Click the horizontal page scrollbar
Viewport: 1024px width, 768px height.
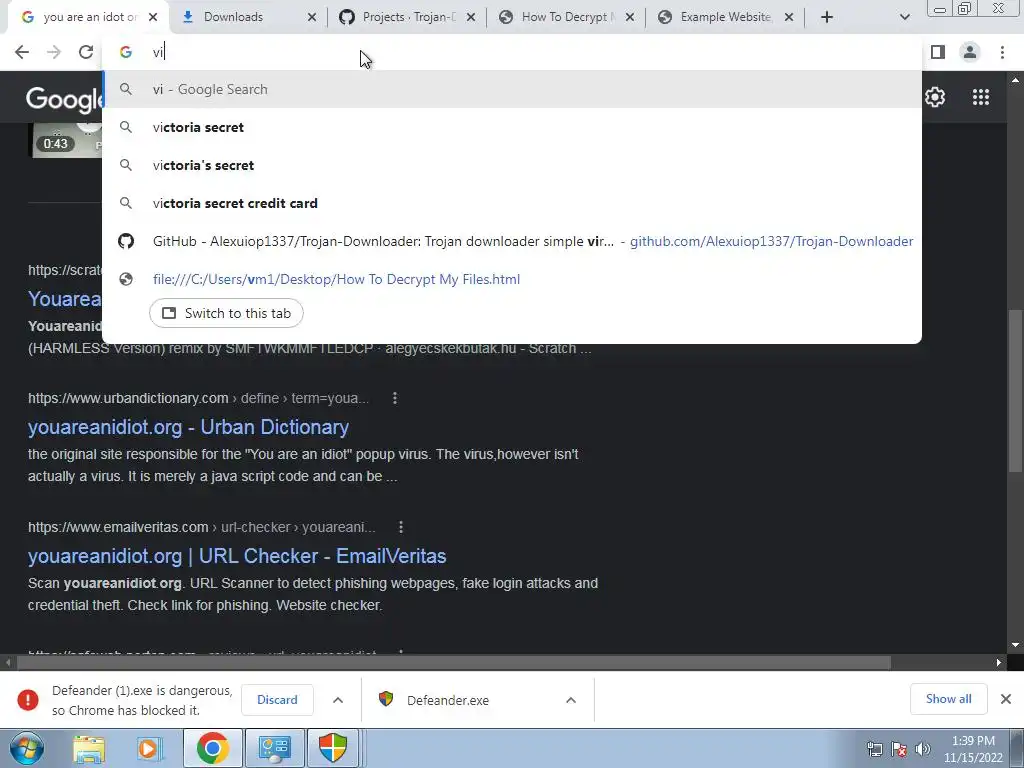454,662
